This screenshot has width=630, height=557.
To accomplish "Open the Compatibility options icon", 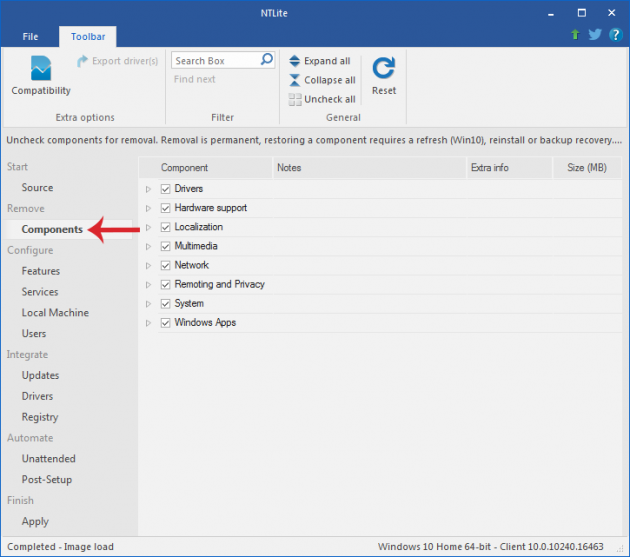I will (41, 68).
